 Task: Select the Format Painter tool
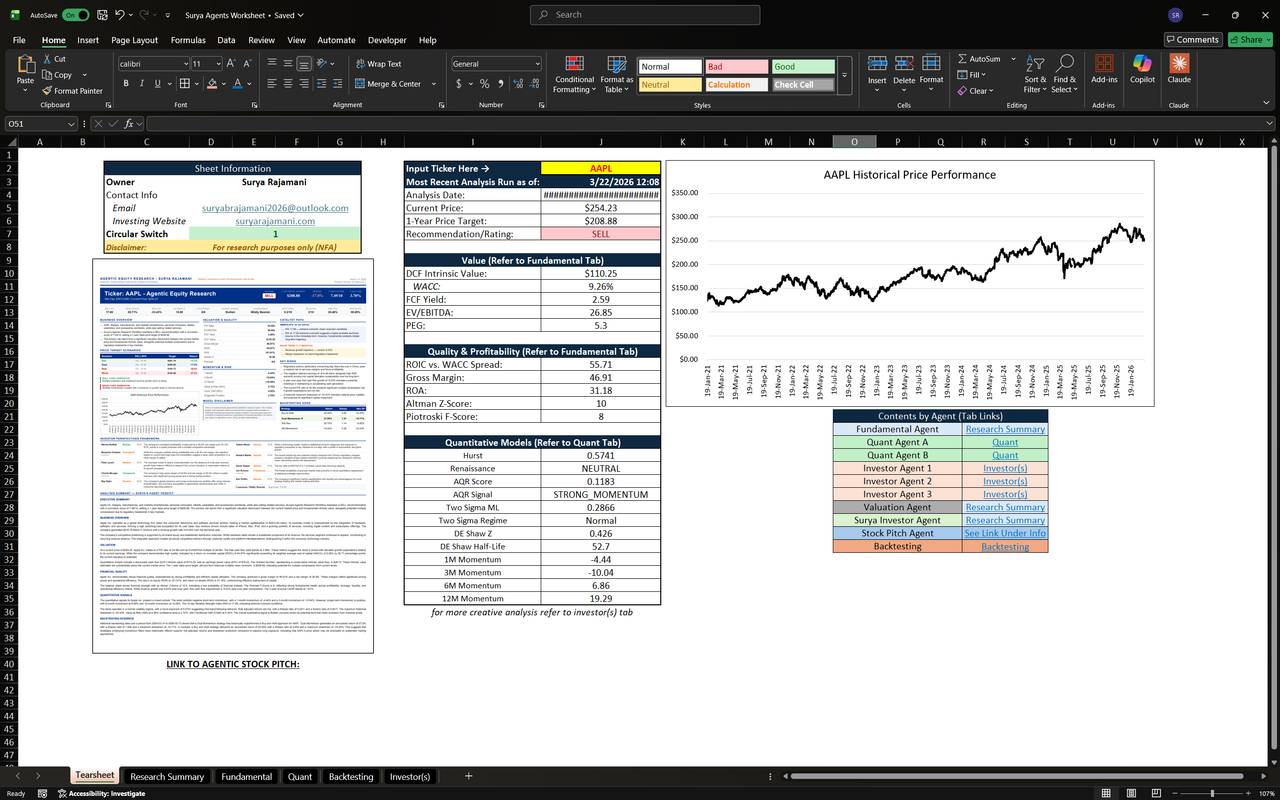(73, 91)
